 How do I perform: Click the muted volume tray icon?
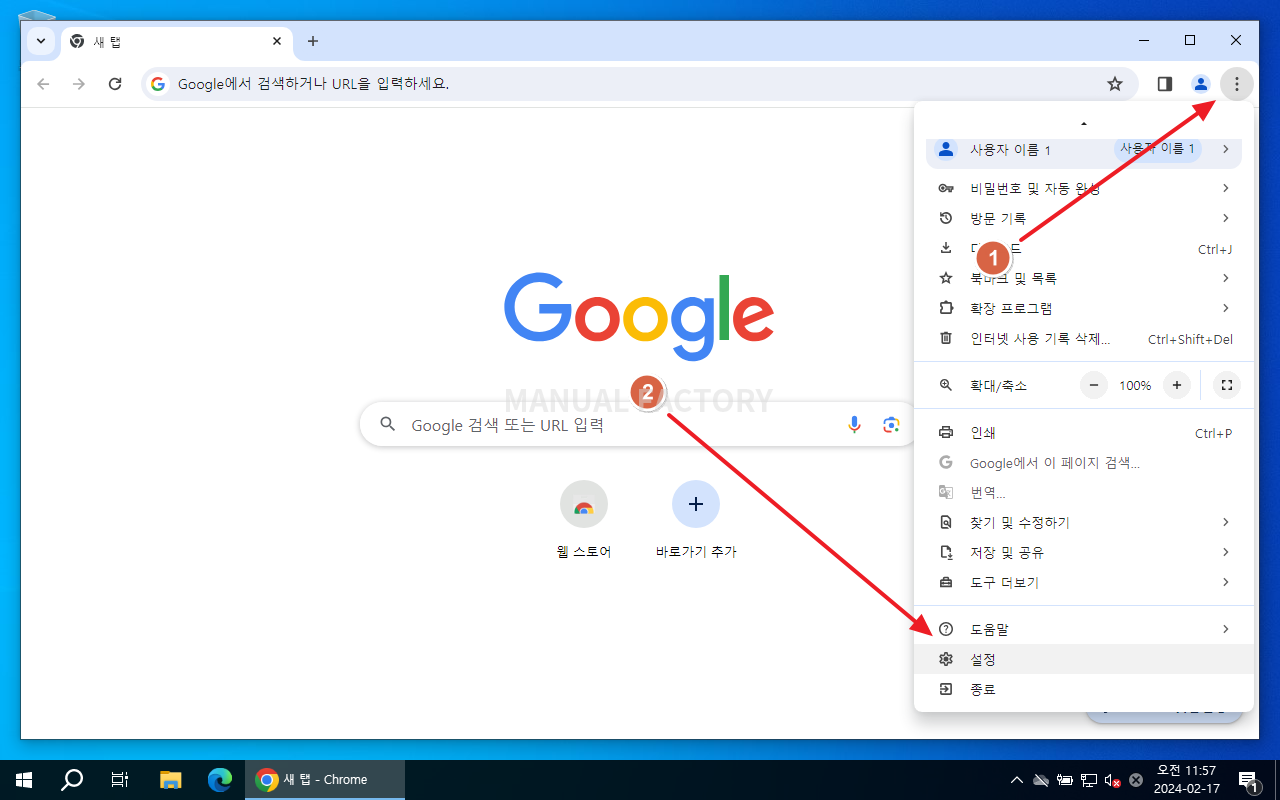[x=1112, y=780]
